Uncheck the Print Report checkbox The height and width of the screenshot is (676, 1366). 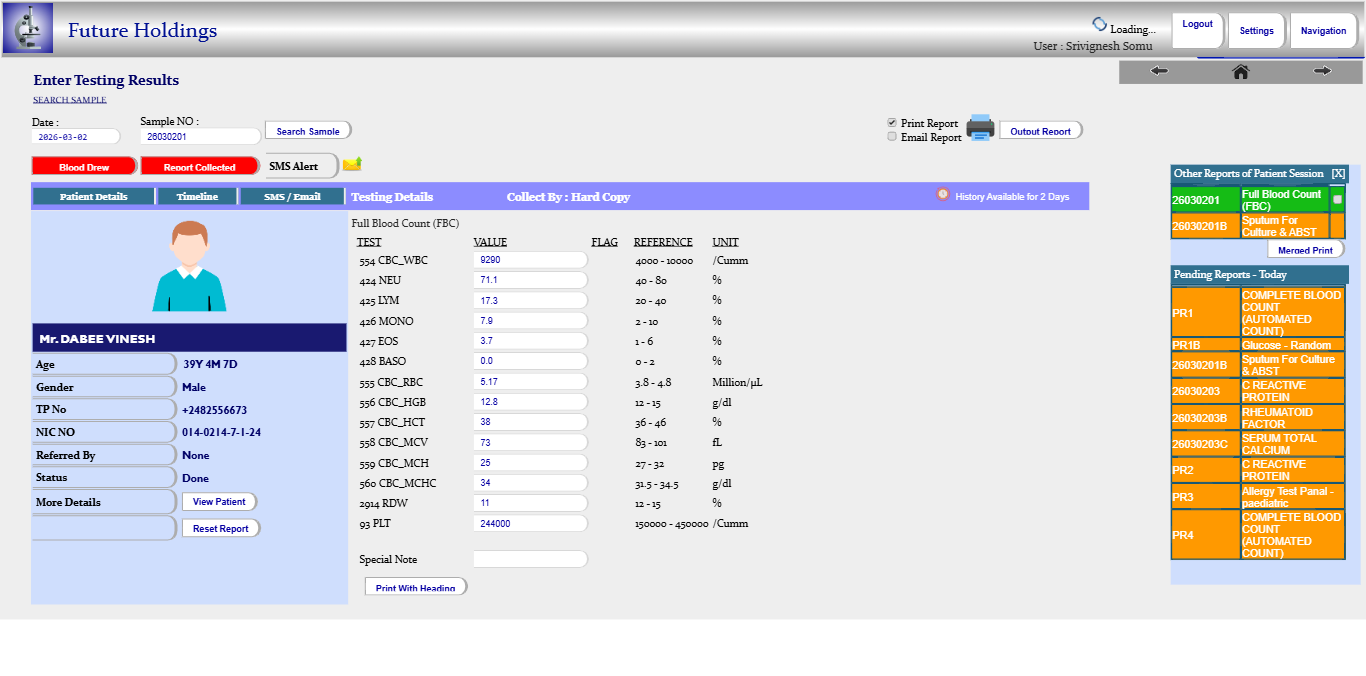pyautogui.click(x=892, y=123)
